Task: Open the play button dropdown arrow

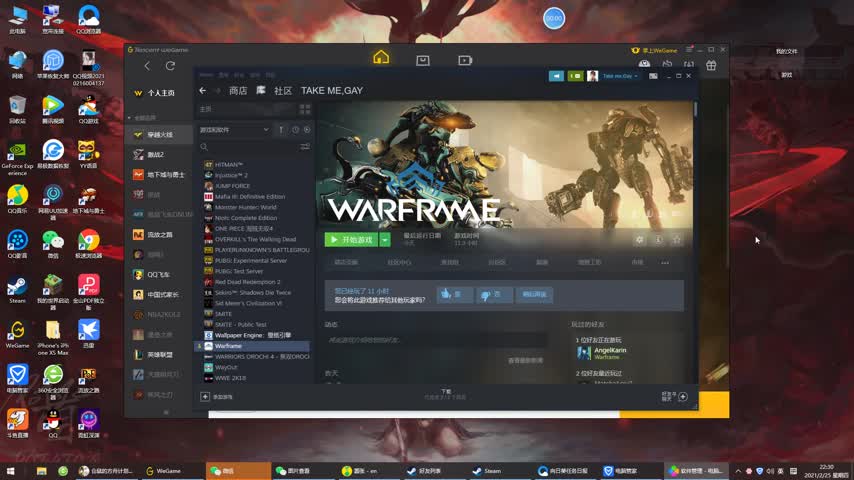Action: pos(385,240)
